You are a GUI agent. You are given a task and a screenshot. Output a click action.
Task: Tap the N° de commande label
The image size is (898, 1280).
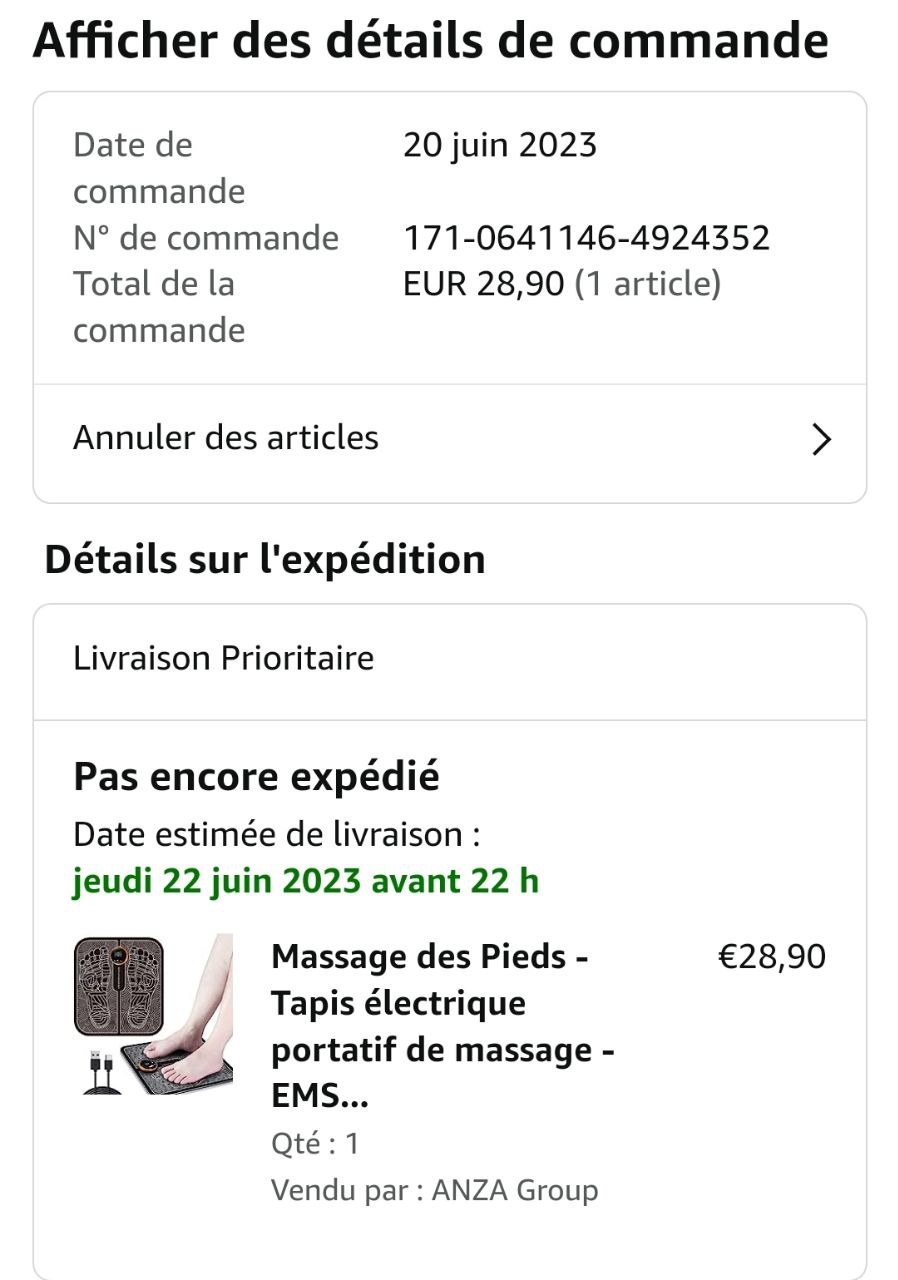tap(206, 238)
